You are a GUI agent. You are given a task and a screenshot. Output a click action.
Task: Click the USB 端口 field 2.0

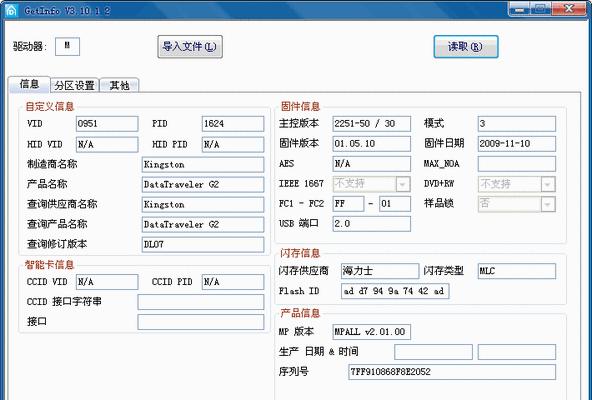click(x=372, y=224)
